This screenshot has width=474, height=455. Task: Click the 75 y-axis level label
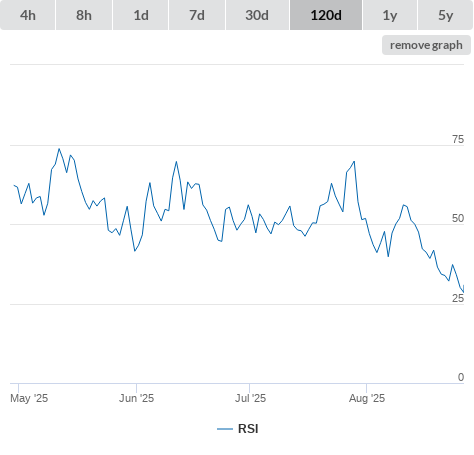pos(458,139)
